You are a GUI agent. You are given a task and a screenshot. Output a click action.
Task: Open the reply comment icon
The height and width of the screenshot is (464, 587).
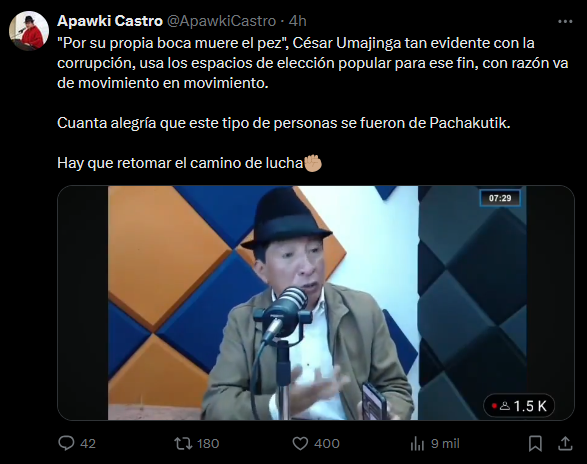[66, 443]
